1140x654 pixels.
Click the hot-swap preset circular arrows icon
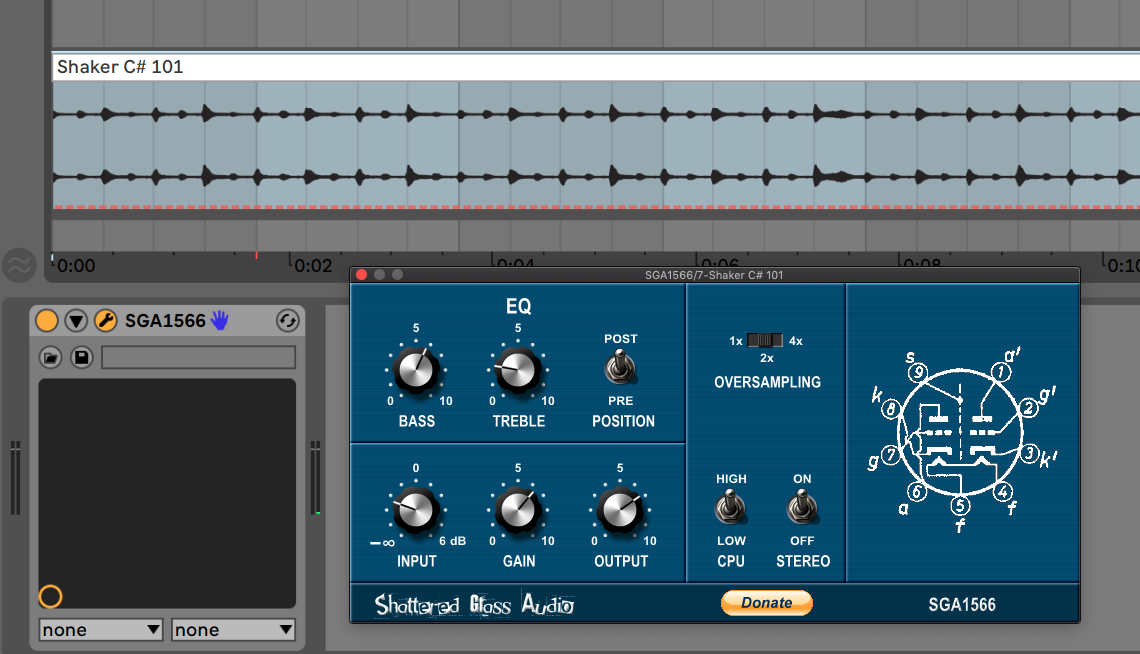click(x=288, y=320)
